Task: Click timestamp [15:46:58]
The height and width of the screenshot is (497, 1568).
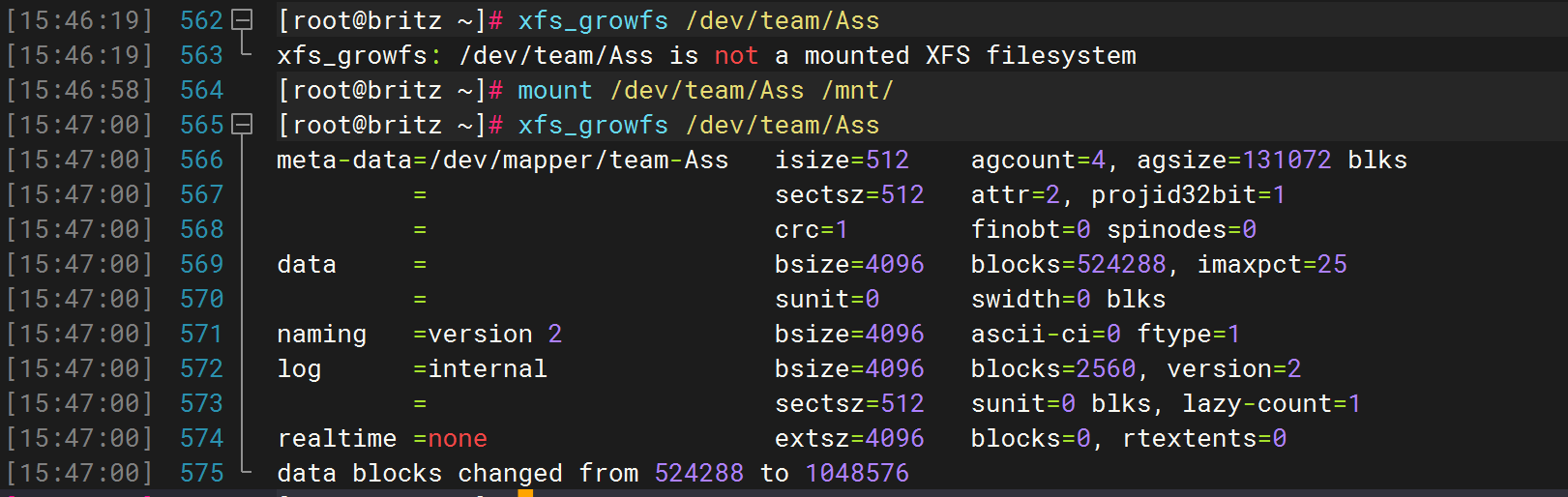Action: 79,90
